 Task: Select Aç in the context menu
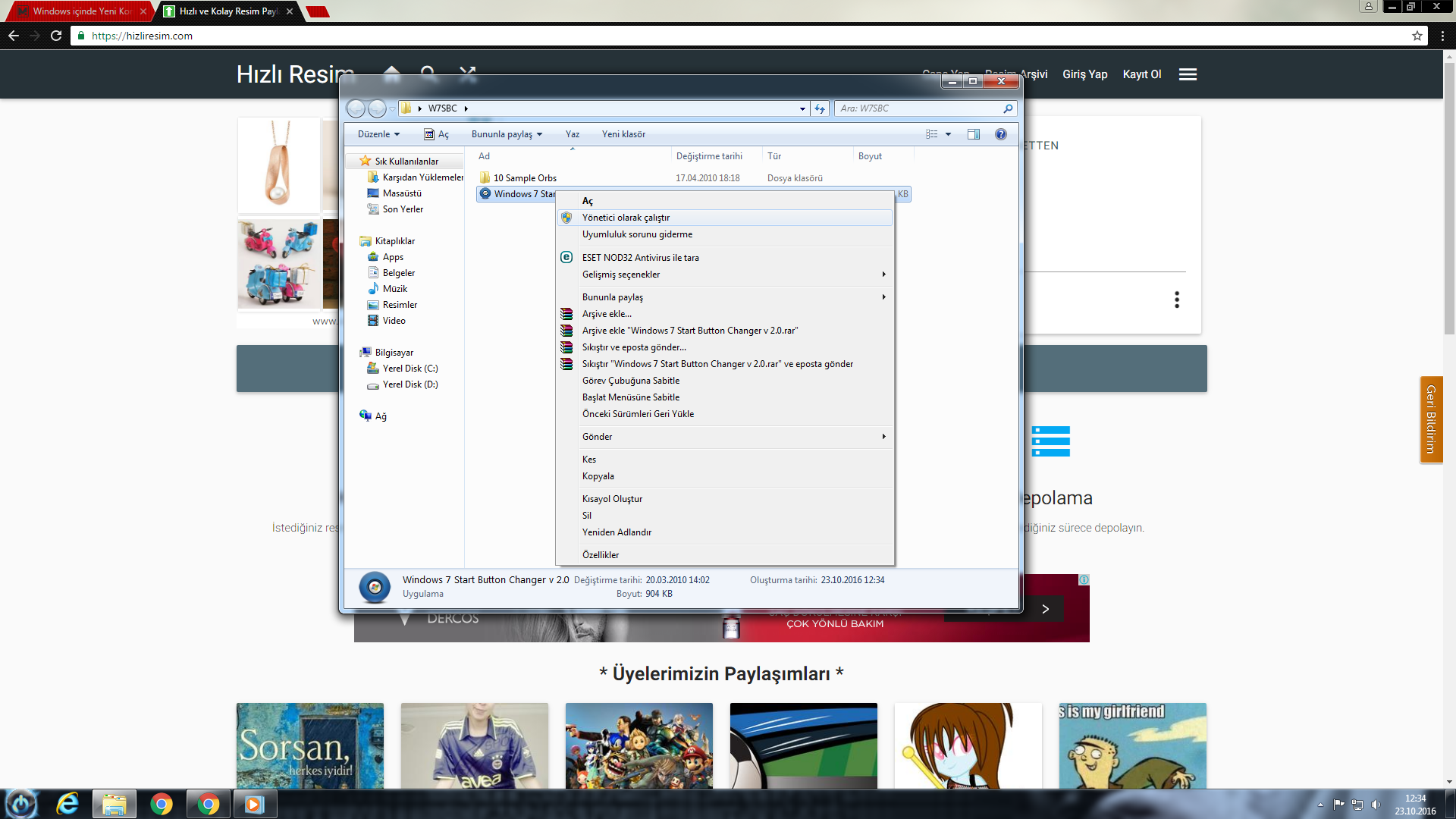click(x=725, y=201)
